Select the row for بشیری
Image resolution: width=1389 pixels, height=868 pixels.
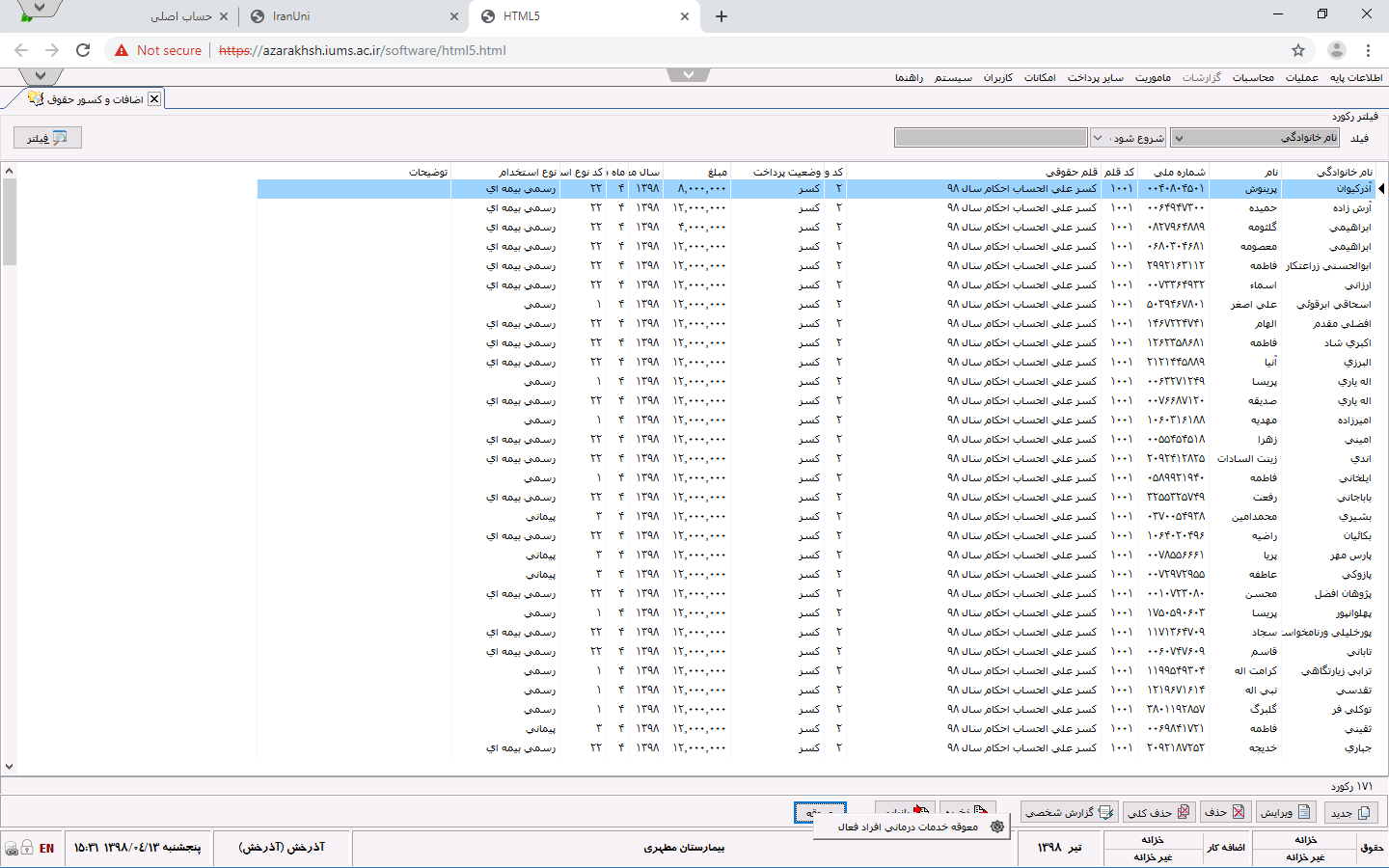tap(818, 516)
